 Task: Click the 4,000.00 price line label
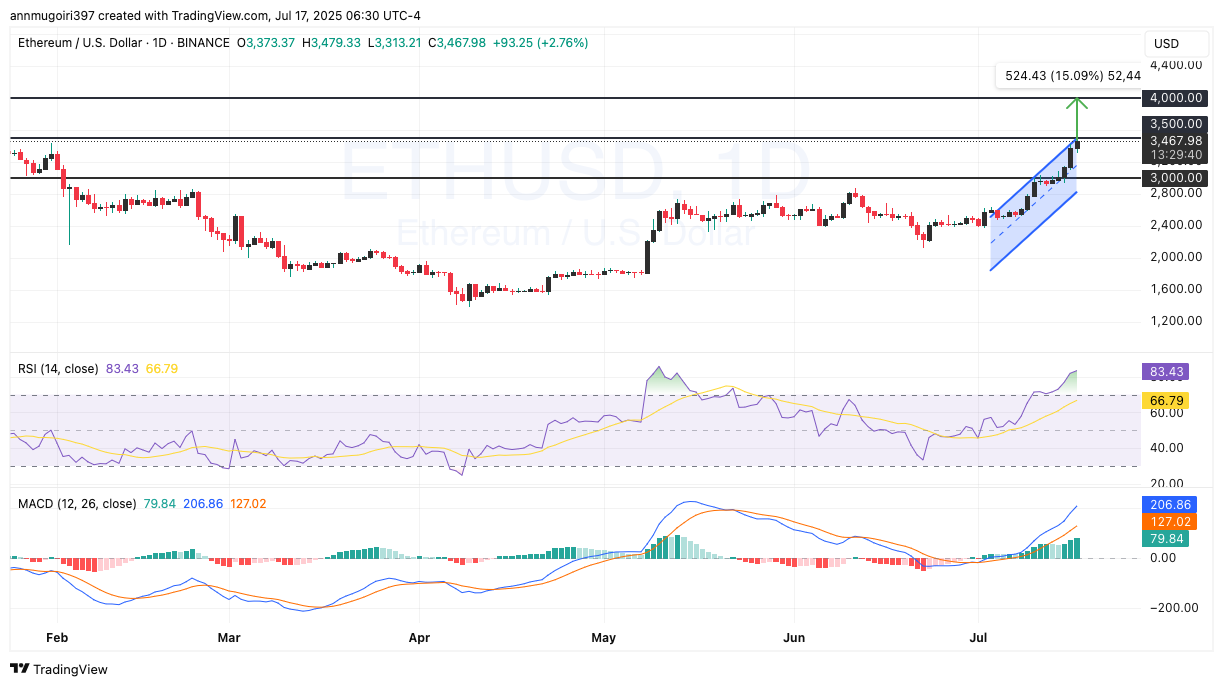(1176, 98)
